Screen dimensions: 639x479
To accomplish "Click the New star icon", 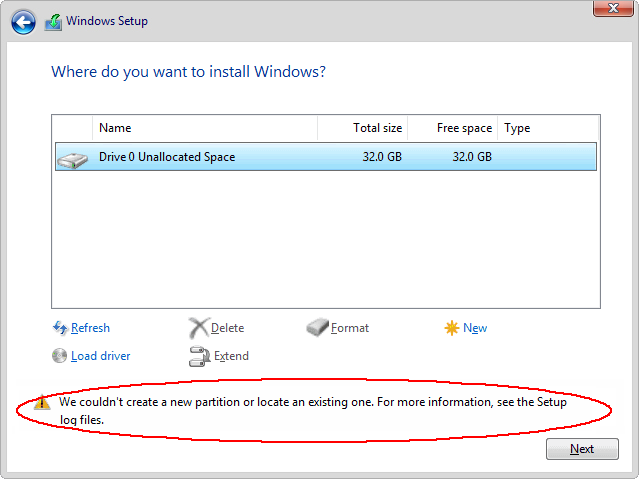I will pos(452,328).
